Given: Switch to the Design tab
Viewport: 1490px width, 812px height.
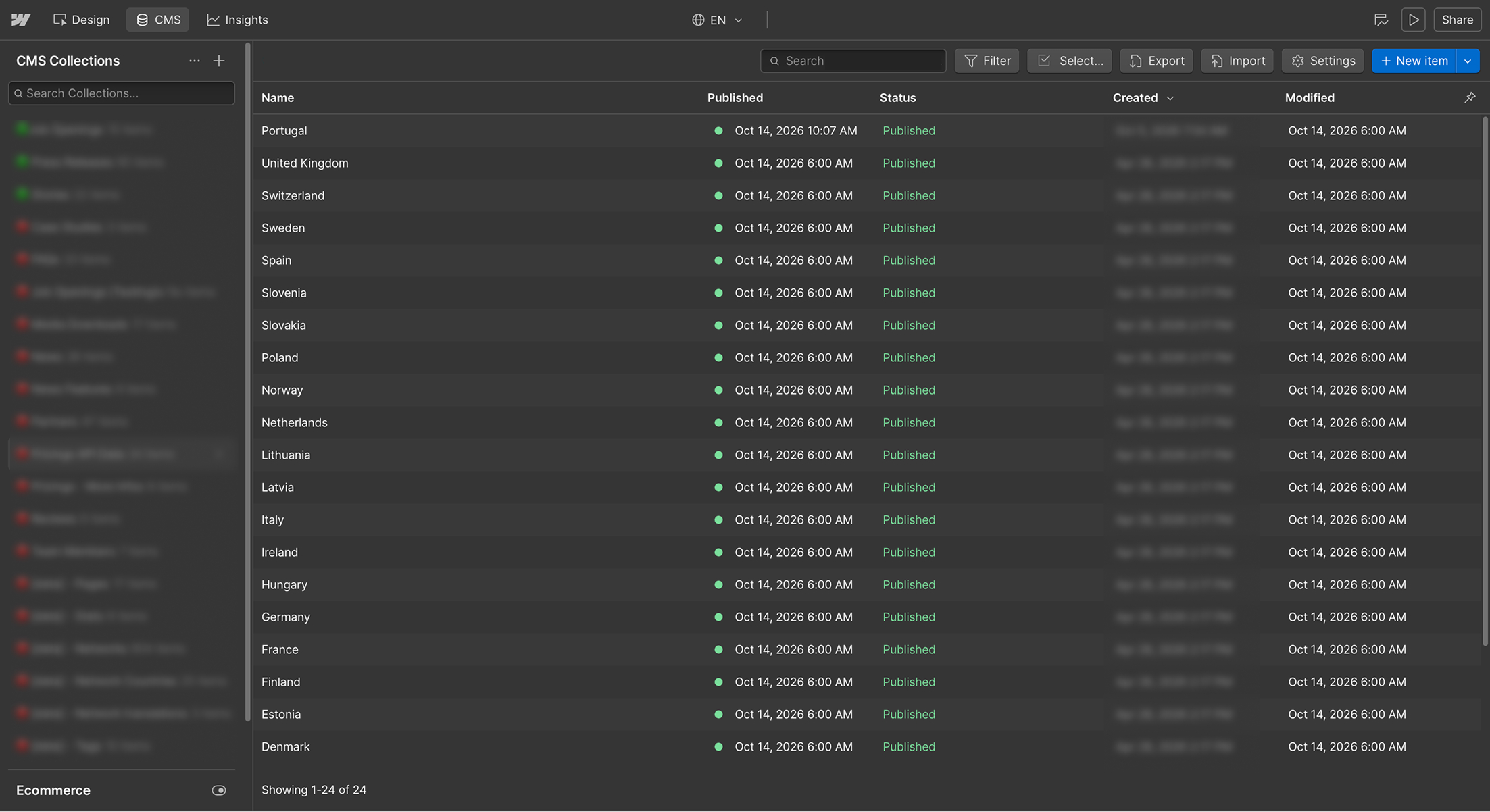Looking at the screenshot, I should point(81,20).
